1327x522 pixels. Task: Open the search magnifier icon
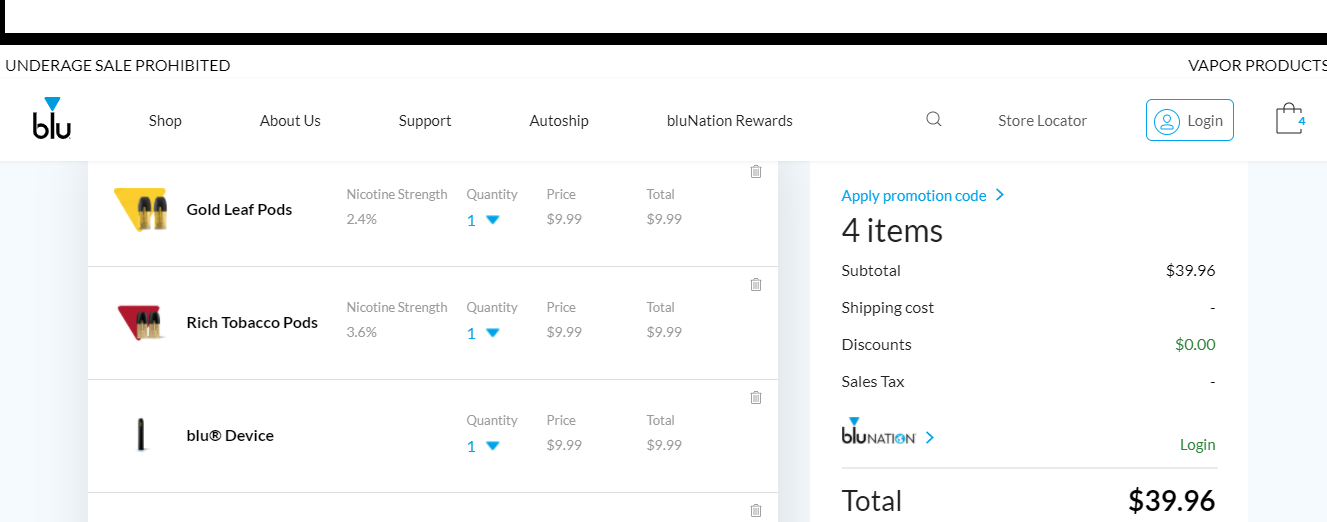click(934, 119)
